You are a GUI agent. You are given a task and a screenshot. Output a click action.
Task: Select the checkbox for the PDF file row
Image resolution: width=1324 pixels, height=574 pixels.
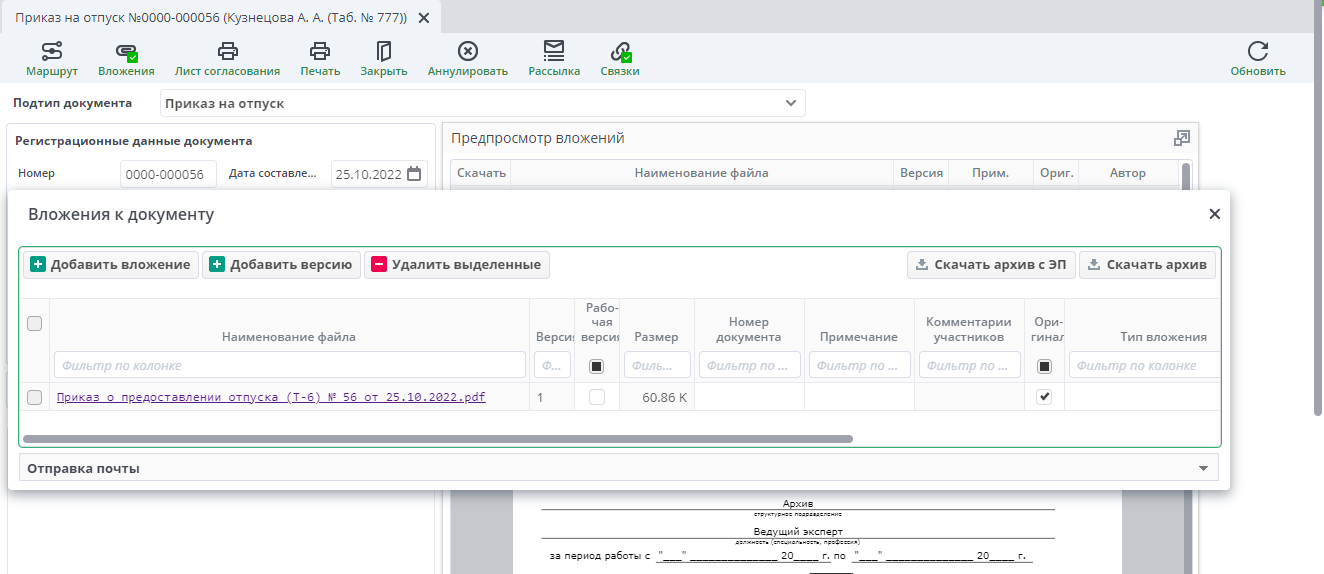35,397
